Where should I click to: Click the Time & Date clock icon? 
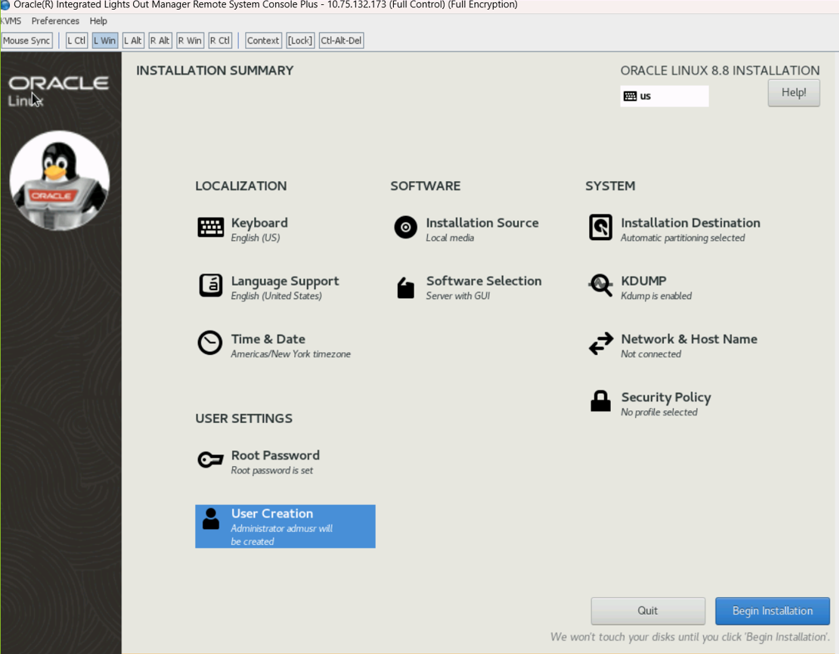click(210, 343)
